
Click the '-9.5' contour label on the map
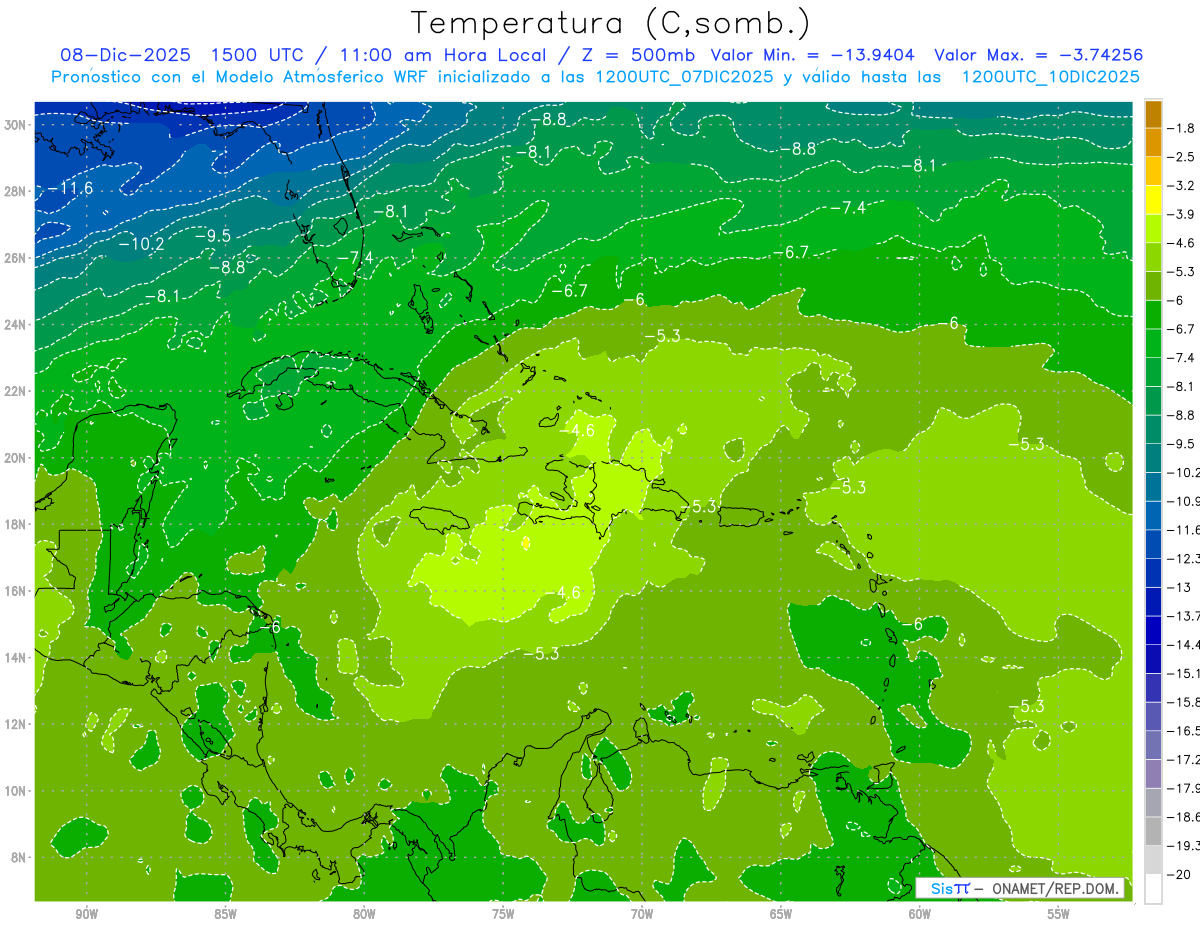[212, 235]
